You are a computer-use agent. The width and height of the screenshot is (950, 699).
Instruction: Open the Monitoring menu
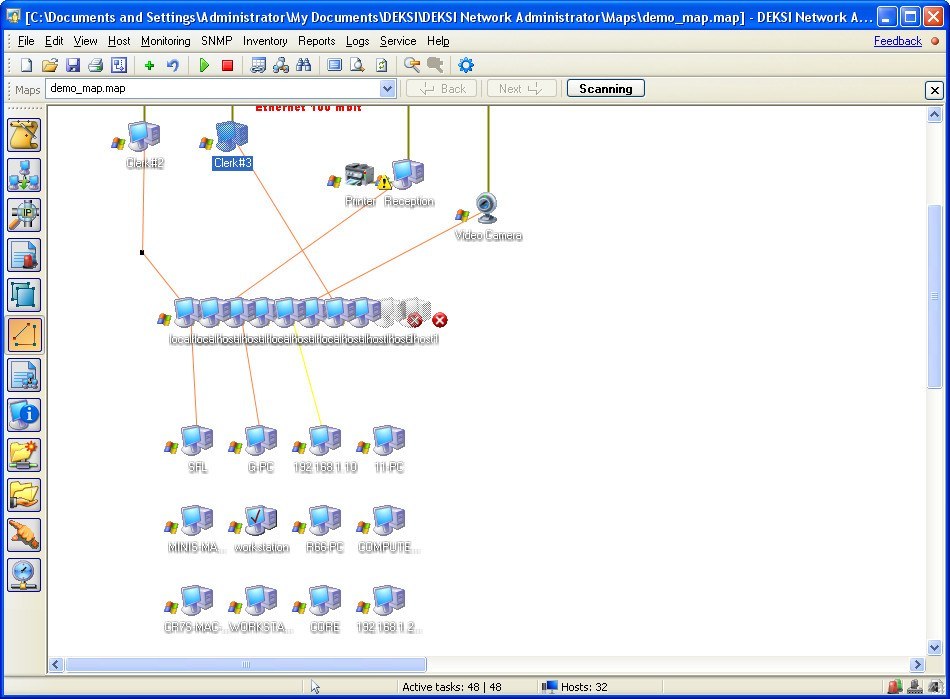(x=165, y=41)
